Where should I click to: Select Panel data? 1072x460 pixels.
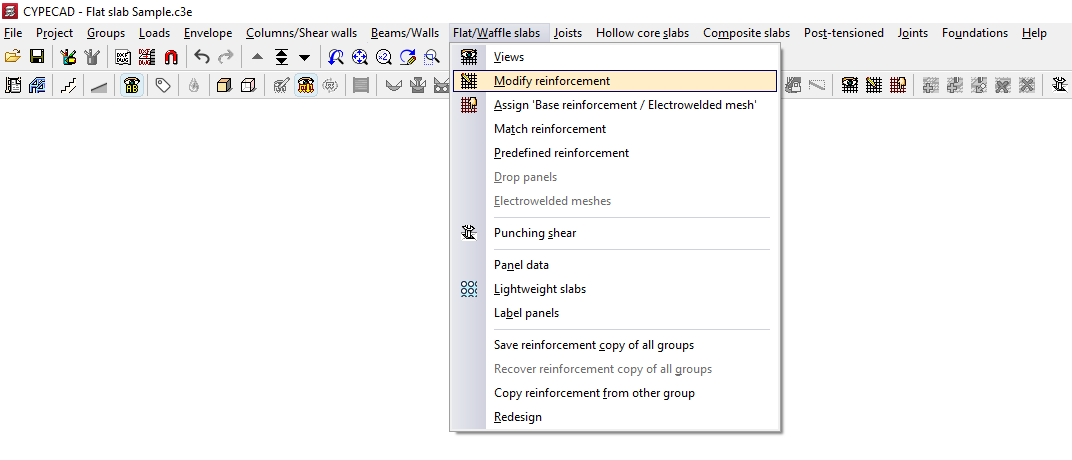click(x=614, y=265)
